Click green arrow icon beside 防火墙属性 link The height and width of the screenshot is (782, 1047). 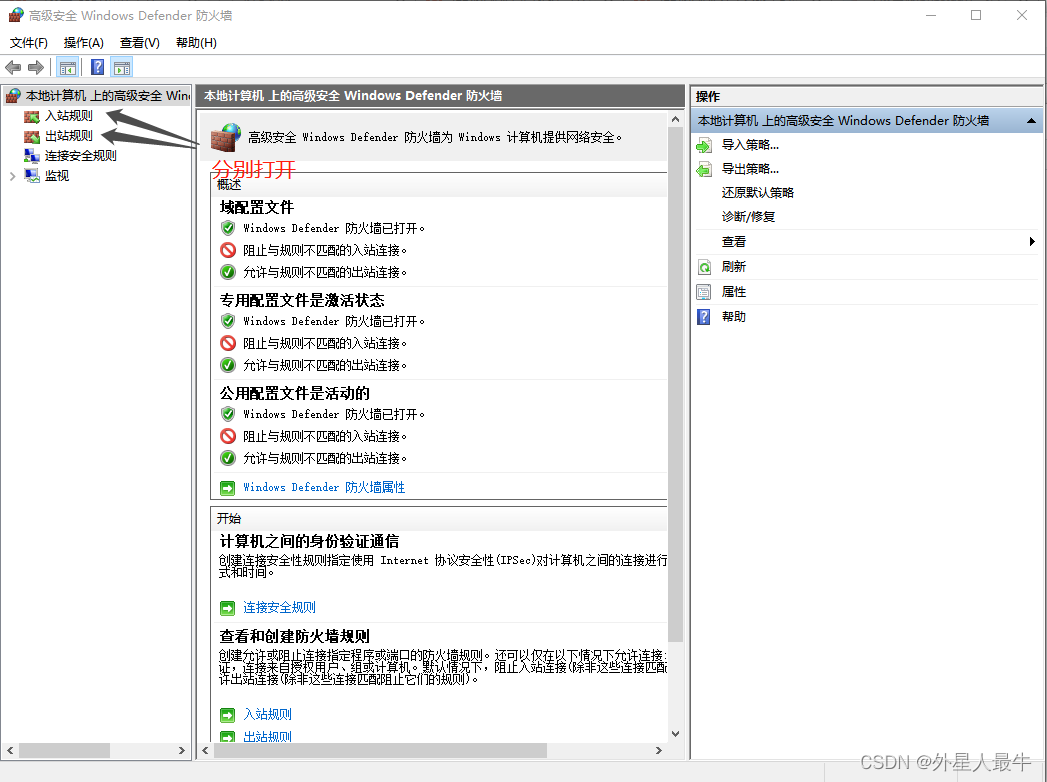pyautogui.click(x=227, y=488)
